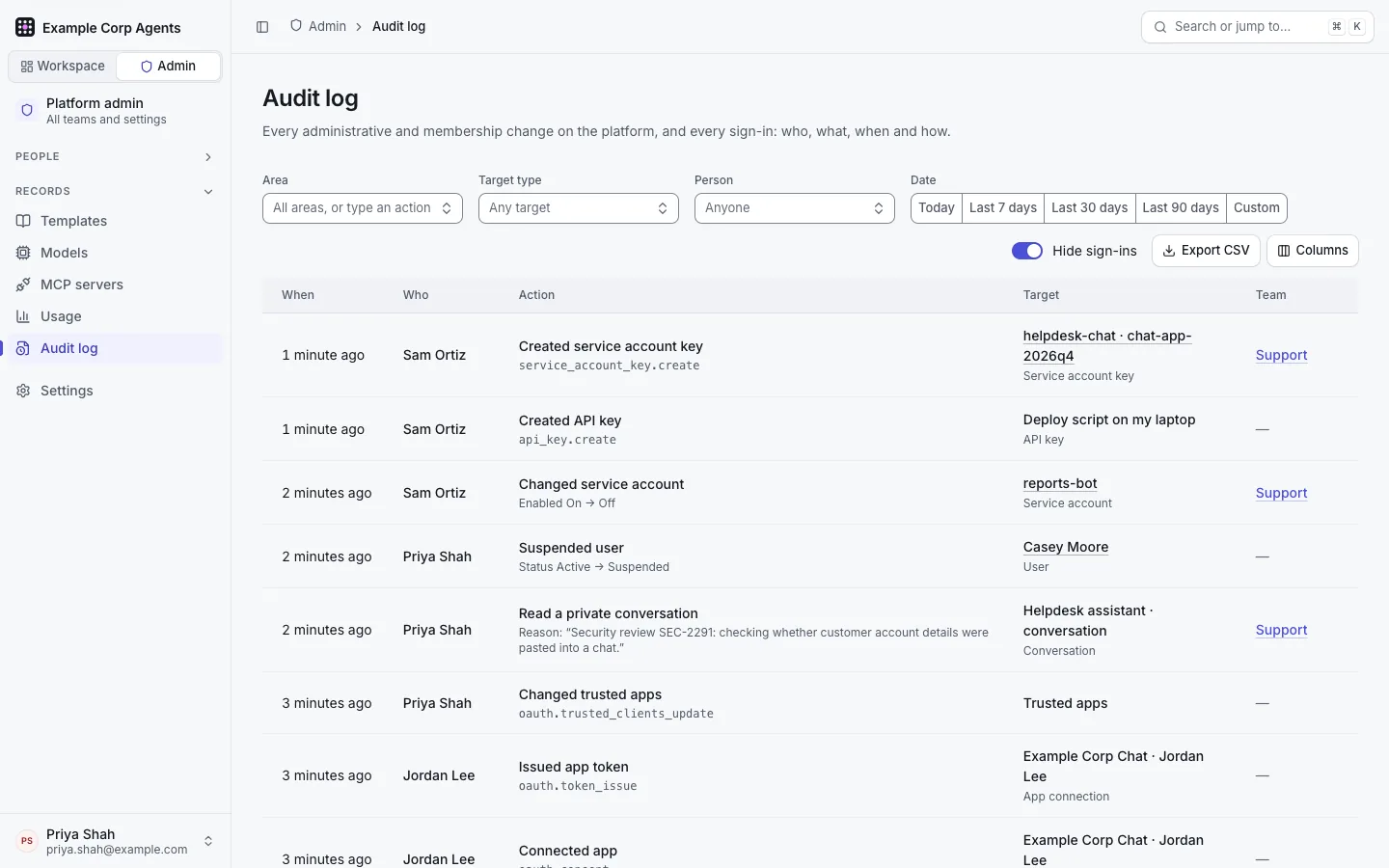Click the Example Corp Agents grid logo
Viewport: 1389px width, 868px height.
[x=25, y=27]
